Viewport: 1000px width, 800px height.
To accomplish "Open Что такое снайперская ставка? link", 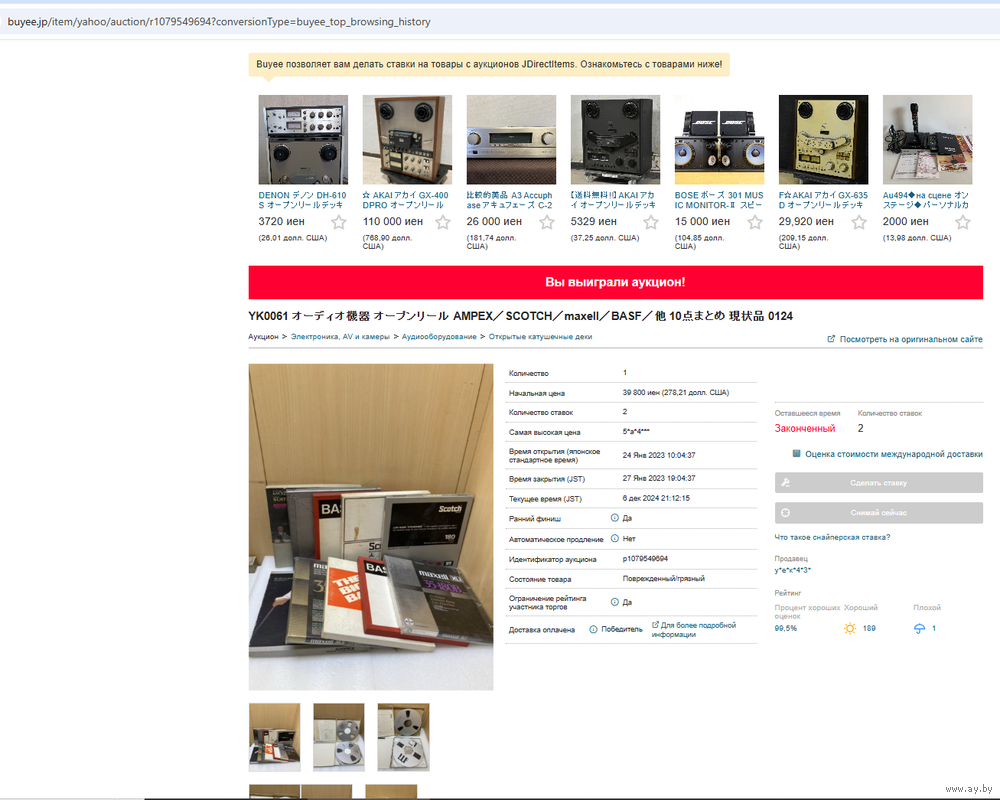I will [x=832, y=537].
